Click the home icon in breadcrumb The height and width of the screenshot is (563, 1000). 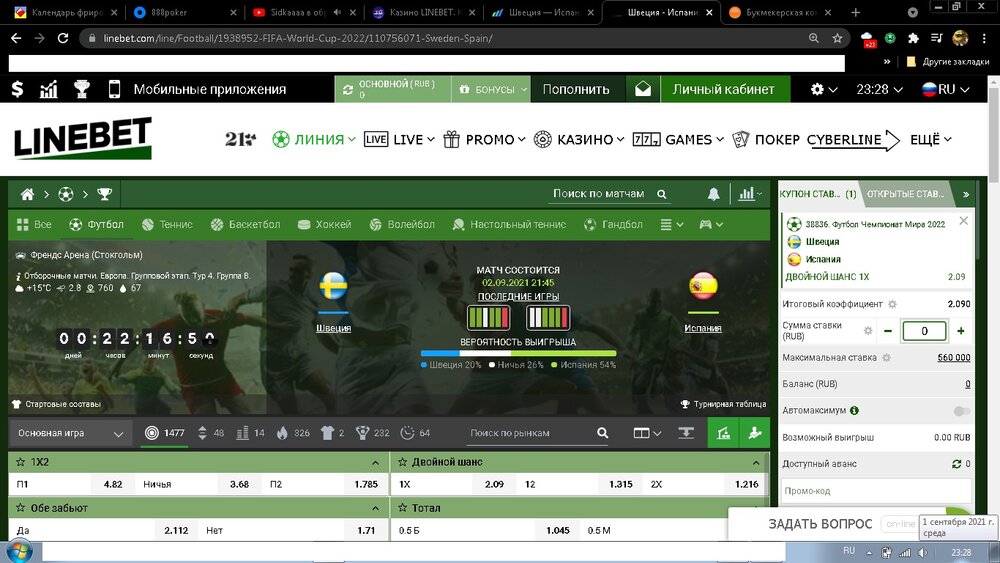pyautogui.click(x=27, y=194)
